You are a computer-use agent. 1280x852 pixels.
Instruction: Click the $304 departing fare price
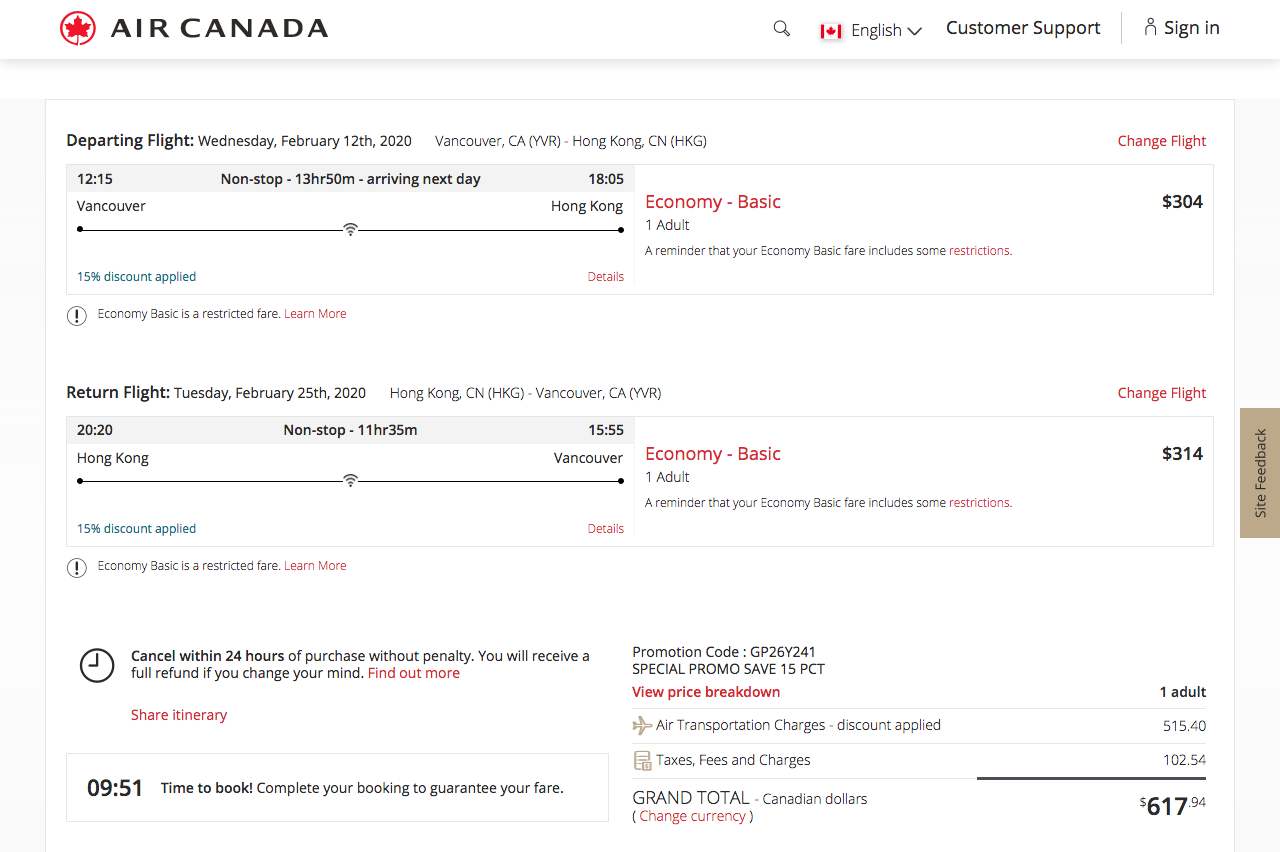pyautogui.click(x=1182, y=202)
